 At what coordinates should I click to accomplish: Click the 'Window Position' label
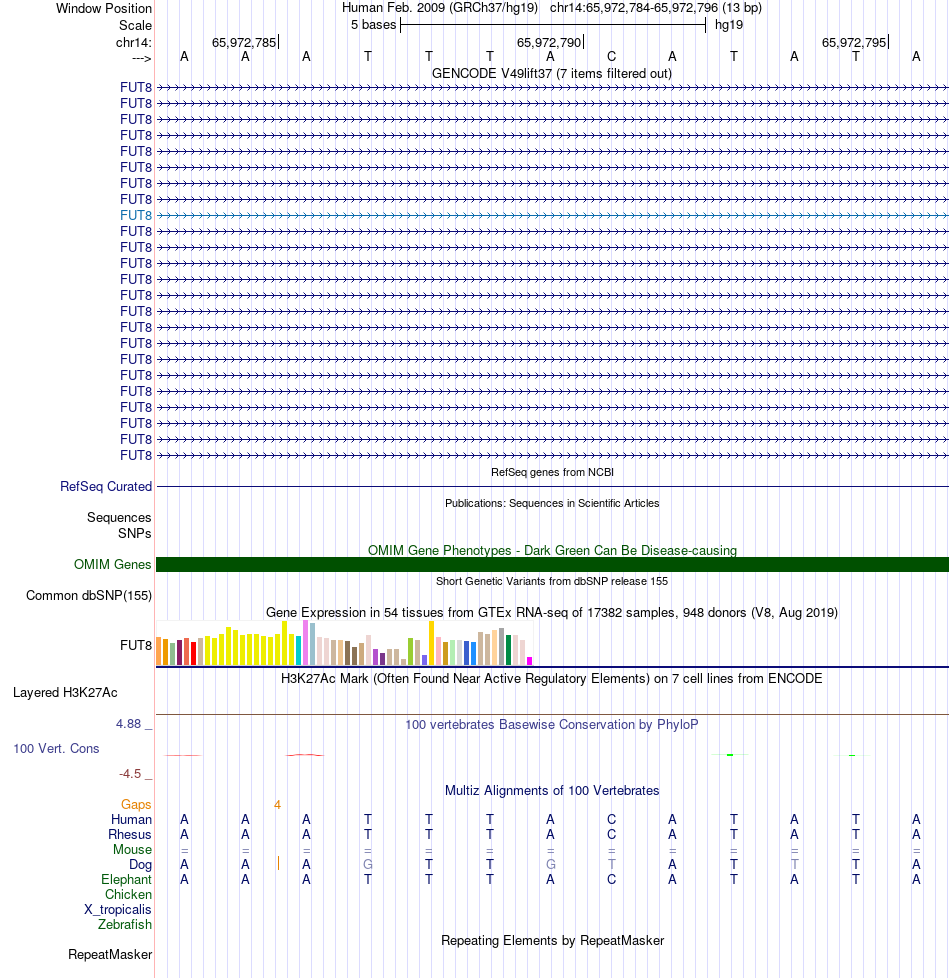coord(104,9)
